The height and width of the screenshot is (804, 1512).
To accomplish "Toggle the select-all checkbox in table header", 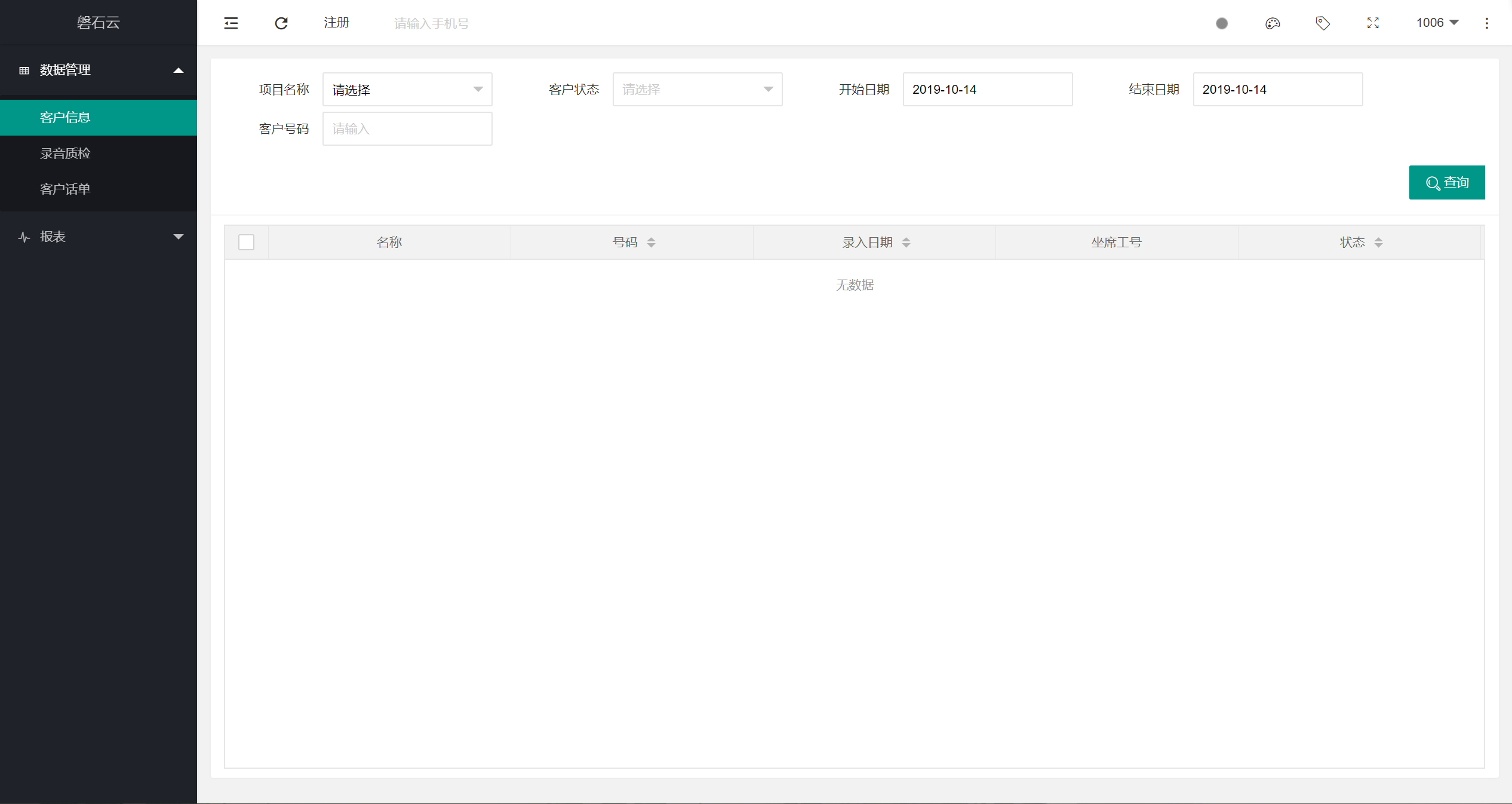I will [x=246, y=242].
